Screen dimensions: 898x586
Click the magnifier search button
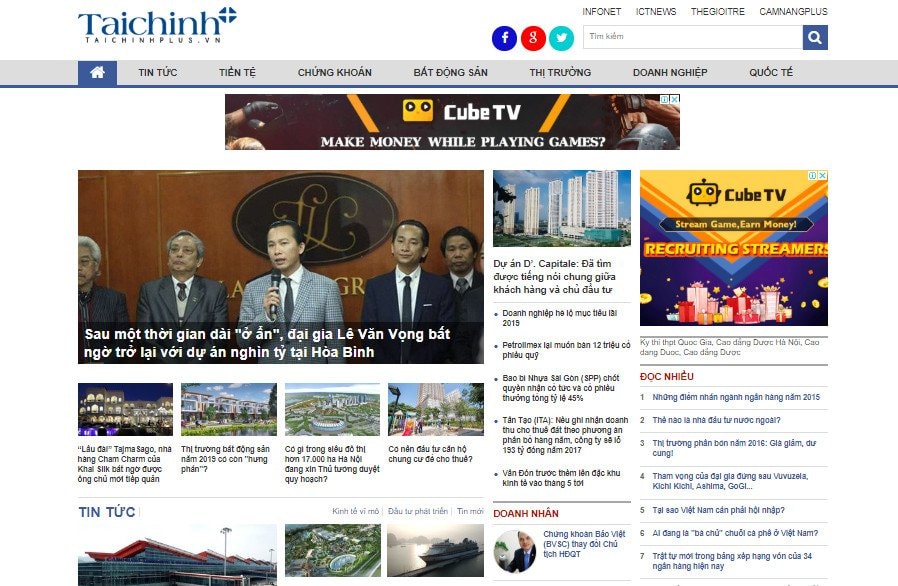point(815,38)
